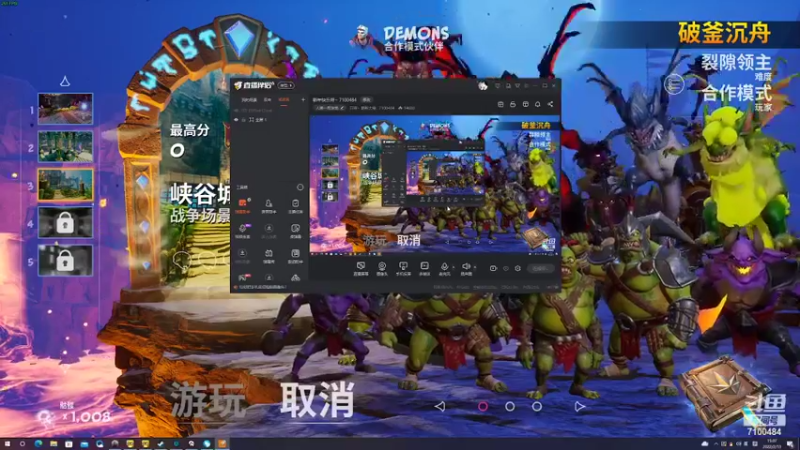Open the person silhouette tool in first row
Viewport: 800px width, 450px height.
269,206
